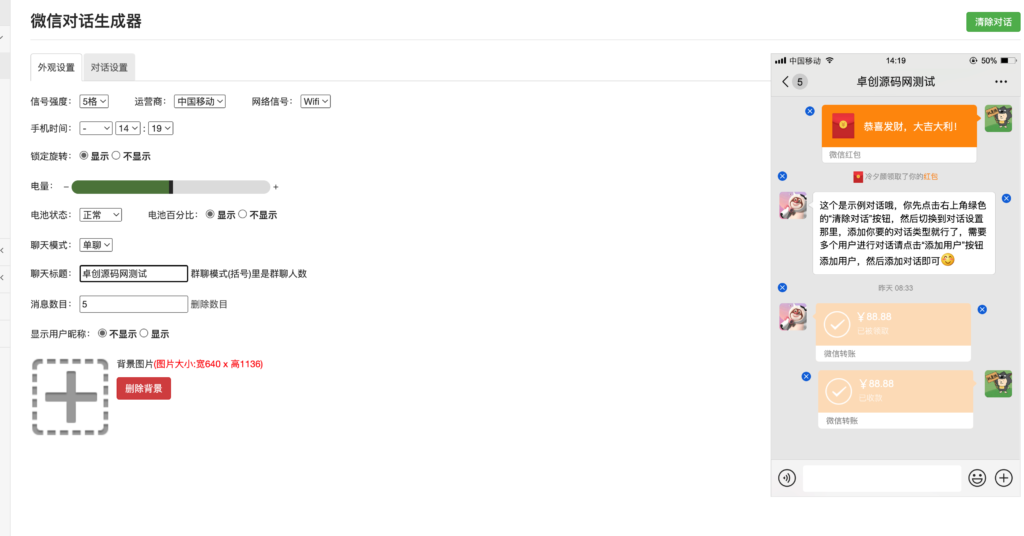Delete the 恭喜发财 red packet message
Image resolution: width=1024 pixels, height=536 pixels.
[810, 111]
